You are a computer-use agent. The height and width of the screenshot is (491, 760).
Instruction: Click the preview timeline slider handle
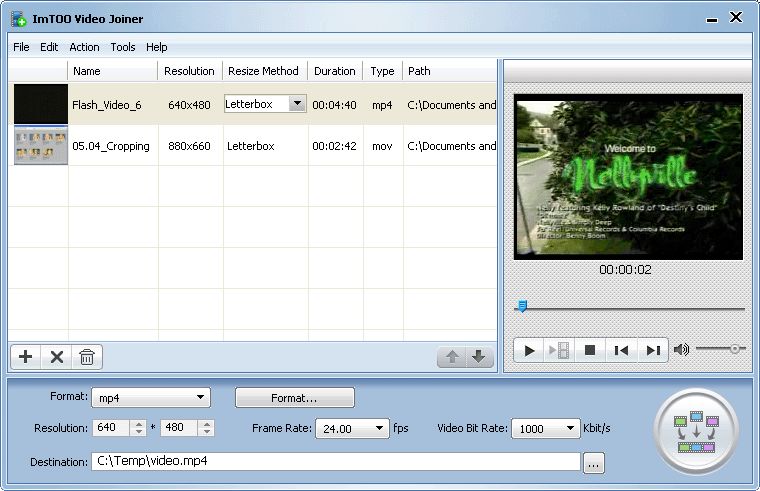522,306
